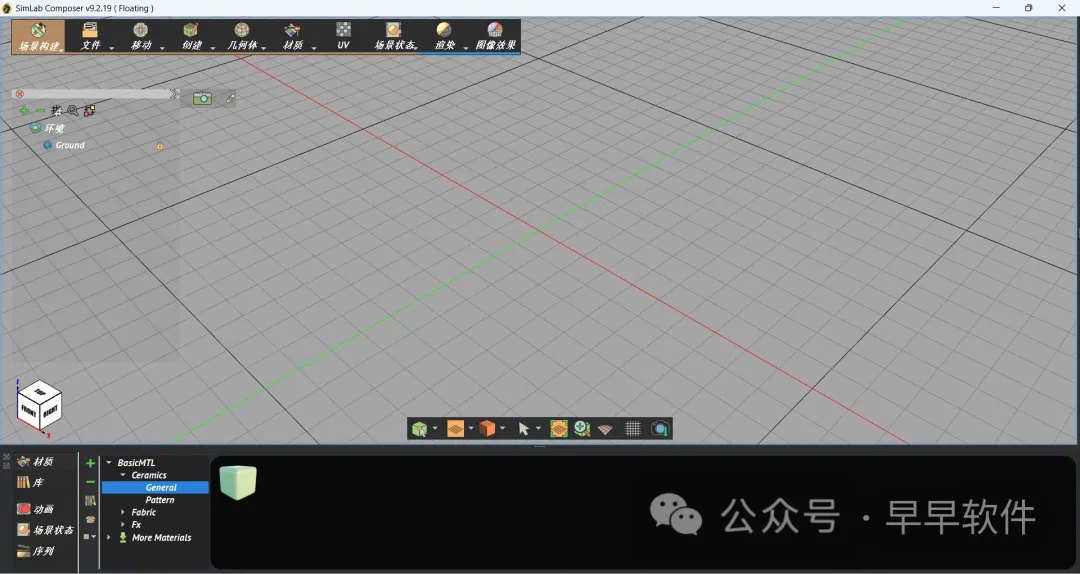Viewport: 1080px width, 574px height.
Task: Click the green minus icon in material library
Action: tap(90, 482)
